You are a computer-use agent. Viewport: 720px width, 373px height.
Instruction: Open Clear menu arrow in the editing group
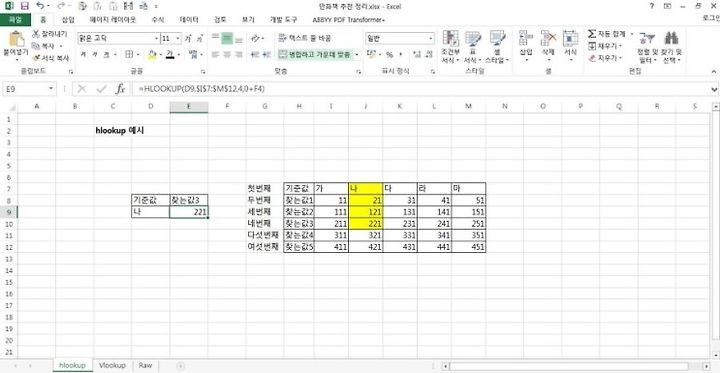[620, 58]
